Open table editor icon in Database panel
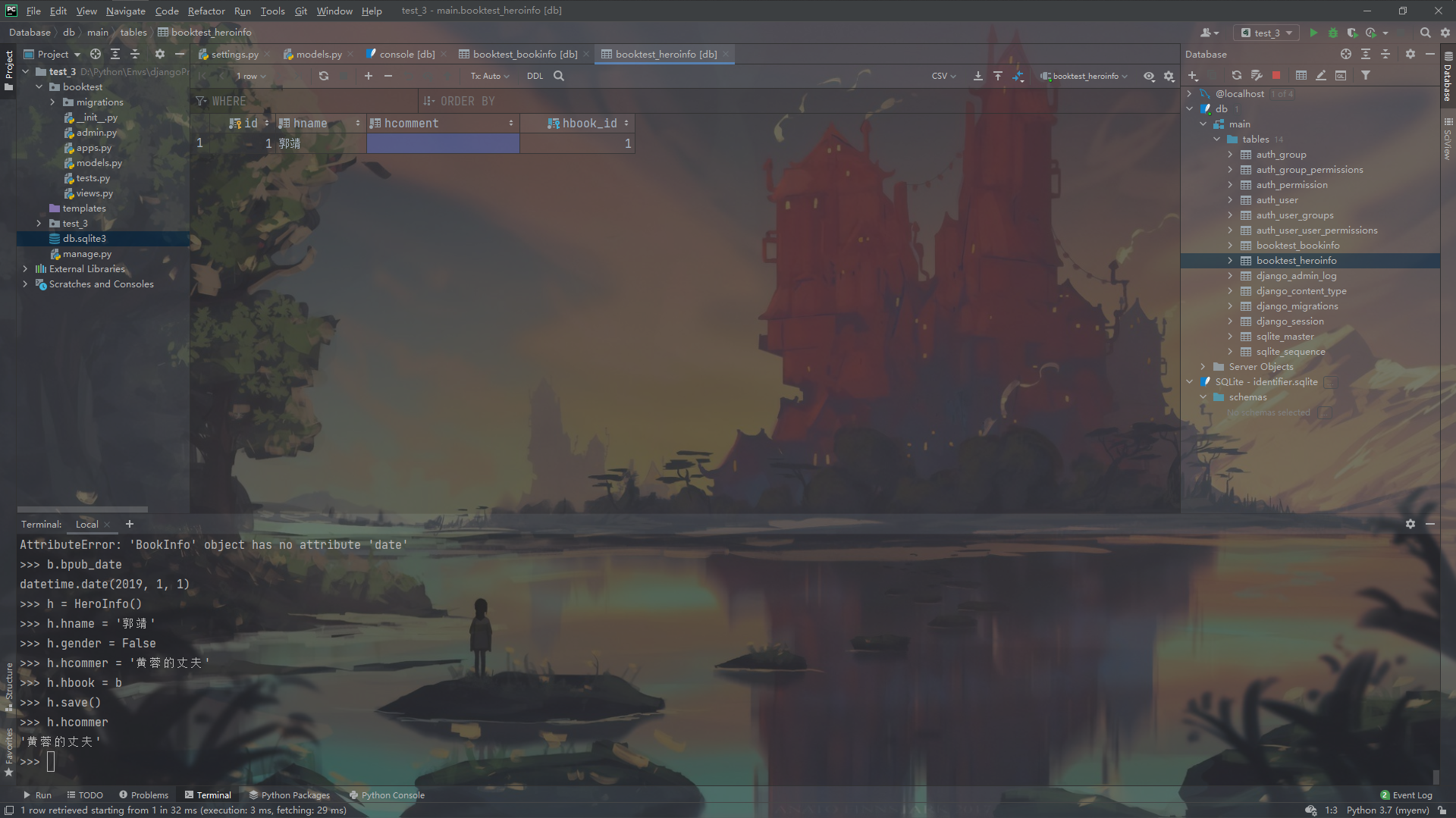Viewport: 1456px width, 818px height. pyautogui.click(x=1301, y=76)
